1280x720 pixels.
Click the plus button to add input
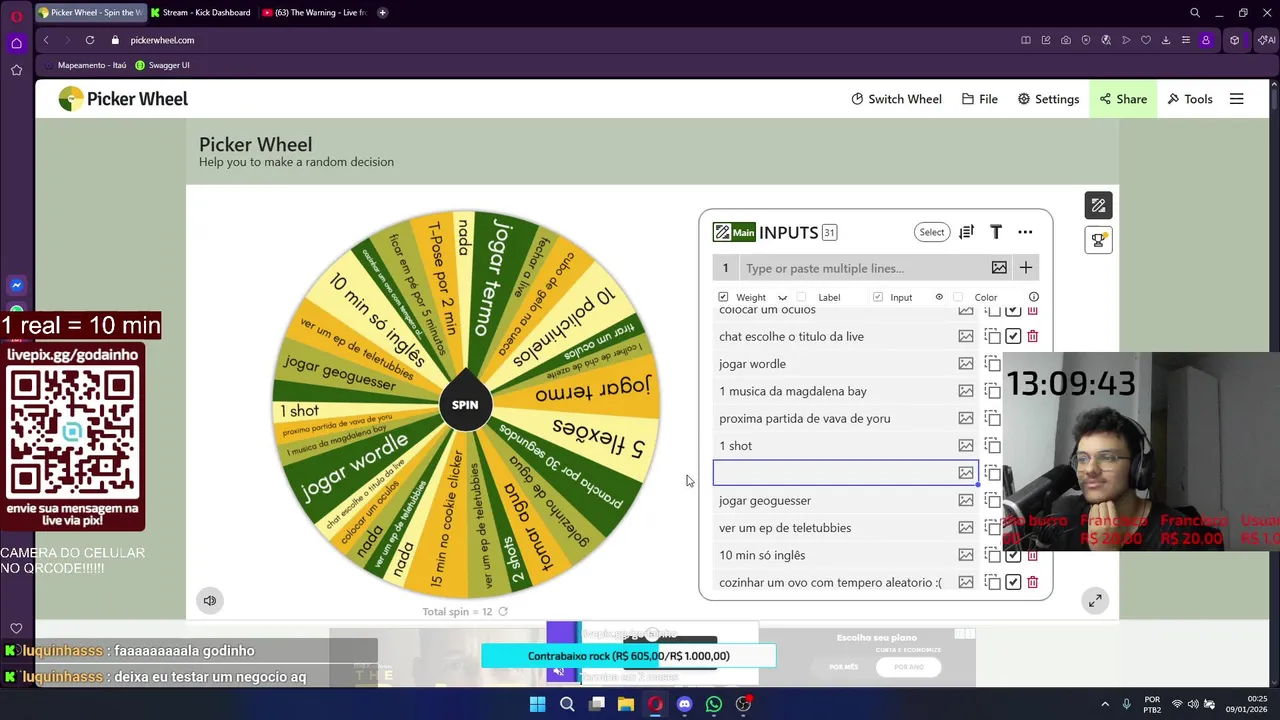pos(1025,268)
